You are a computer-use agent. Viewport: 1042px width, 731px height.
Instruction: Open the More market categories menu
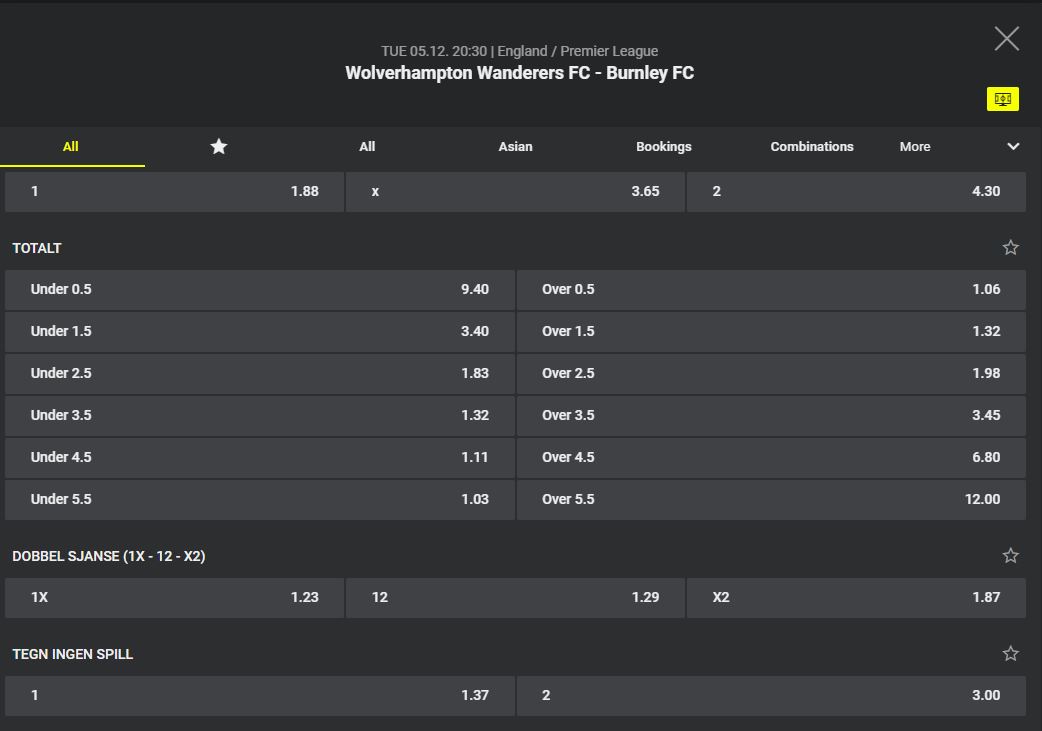914,146
